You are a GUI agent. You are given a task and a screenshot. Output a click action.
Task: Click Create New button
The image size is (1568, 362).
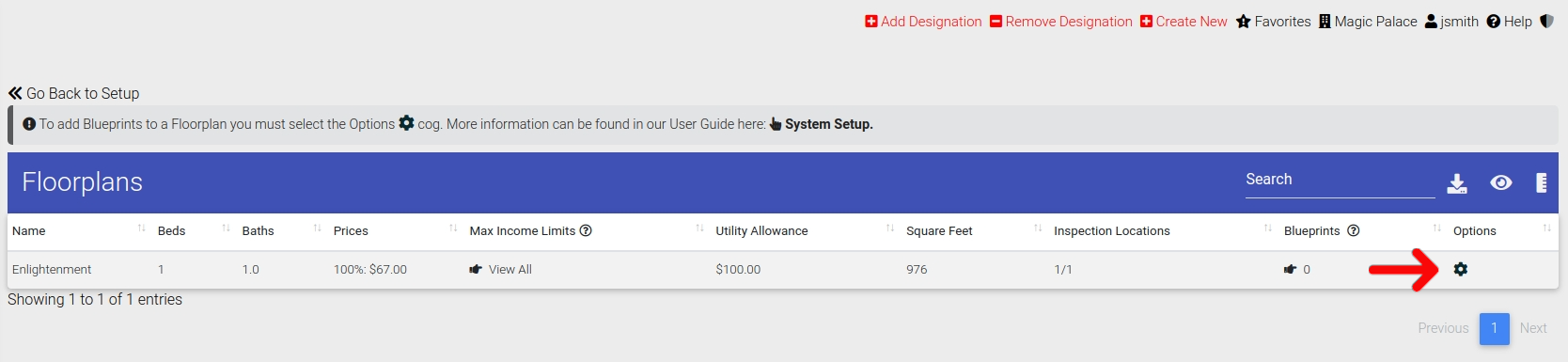(1184, 22)
